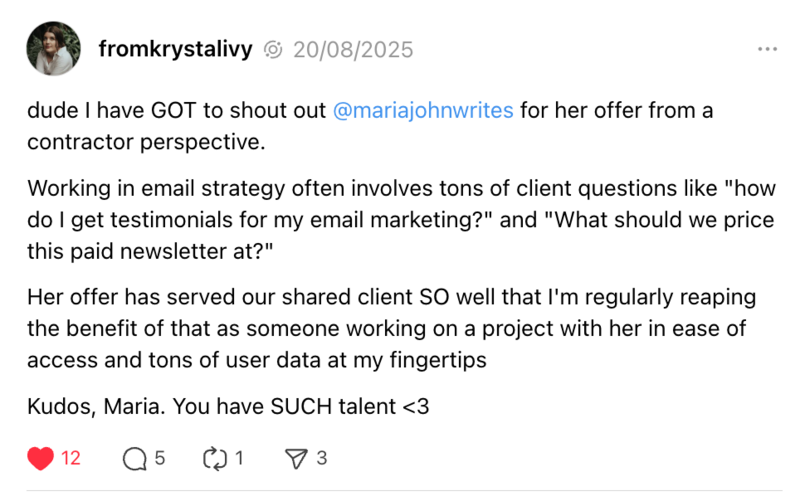View the 12 likes count
The height and width of the screenshot is (501, 800).
71,459
